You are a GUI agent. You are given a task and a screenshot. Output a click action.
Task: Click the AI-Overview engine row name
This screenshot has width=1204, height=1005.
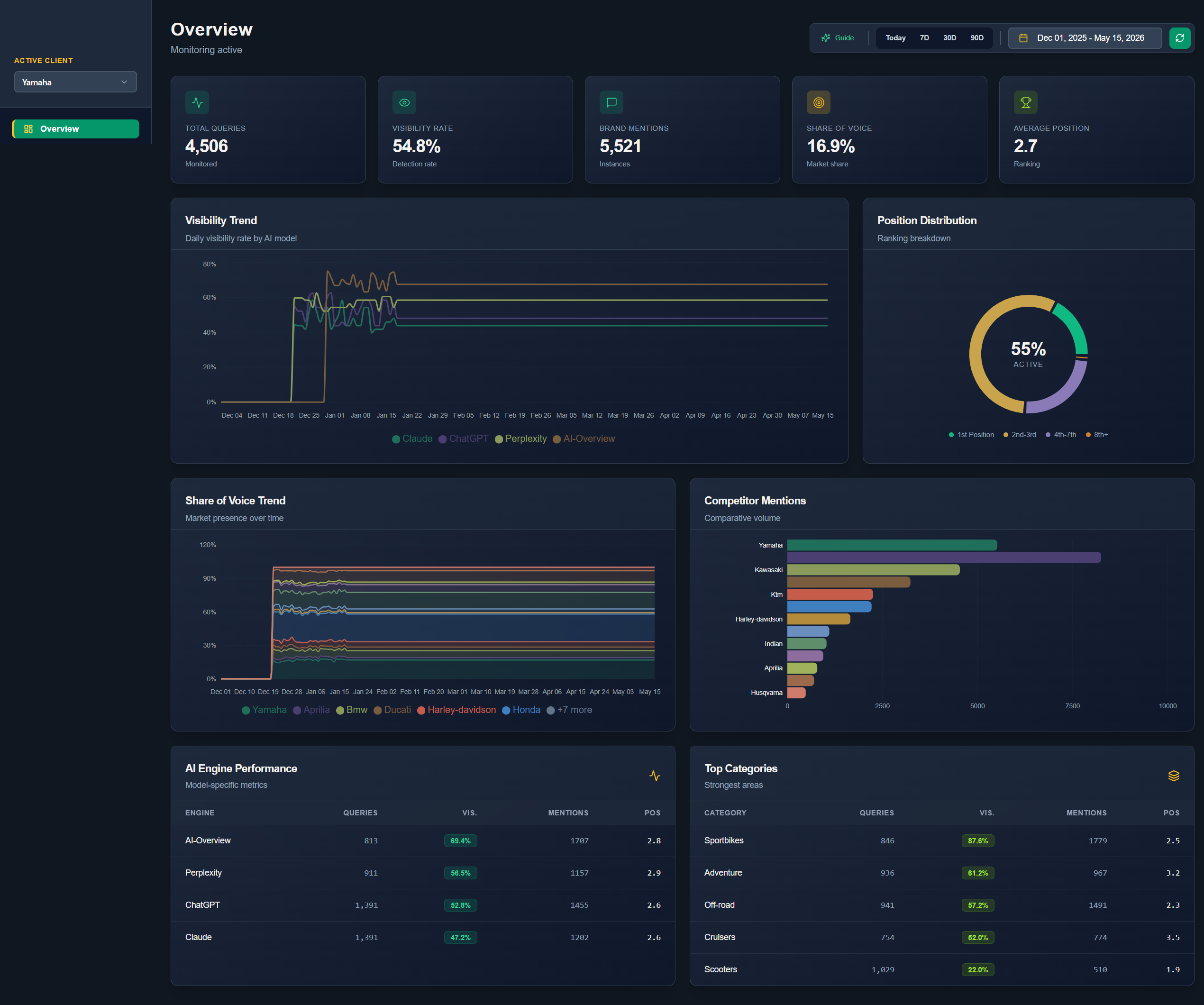point(208,841)
